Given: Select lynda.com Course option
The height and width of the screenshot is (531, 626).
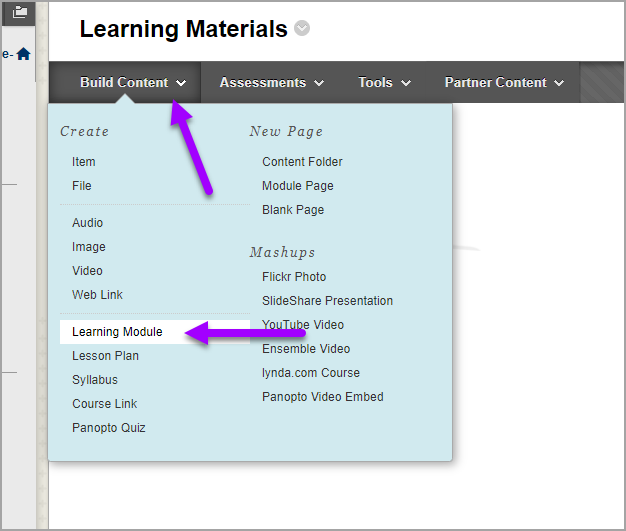Looking at the screenshot, I should [311, 372].
